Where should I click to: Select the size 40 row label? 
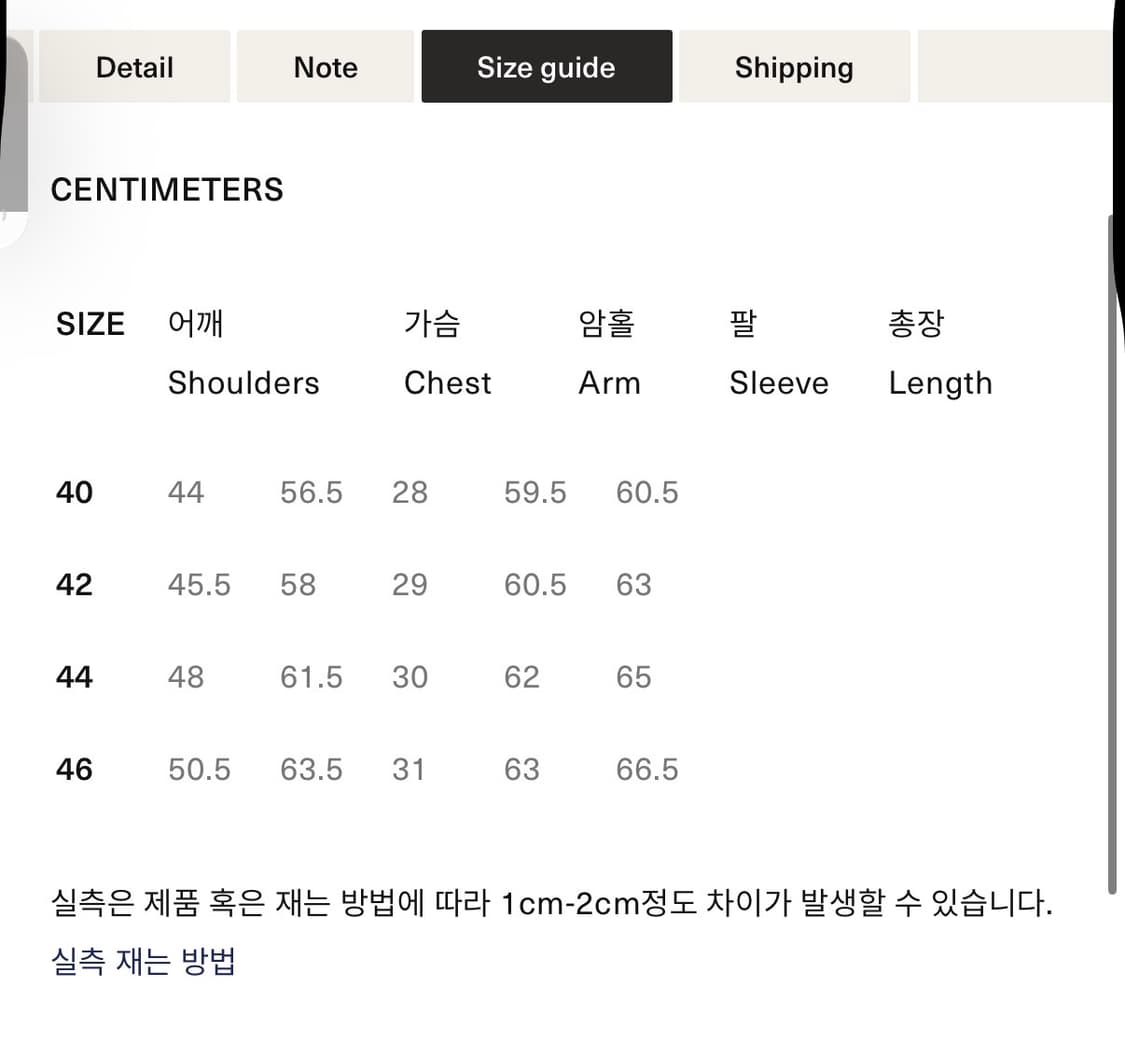[x=73, y=492]
